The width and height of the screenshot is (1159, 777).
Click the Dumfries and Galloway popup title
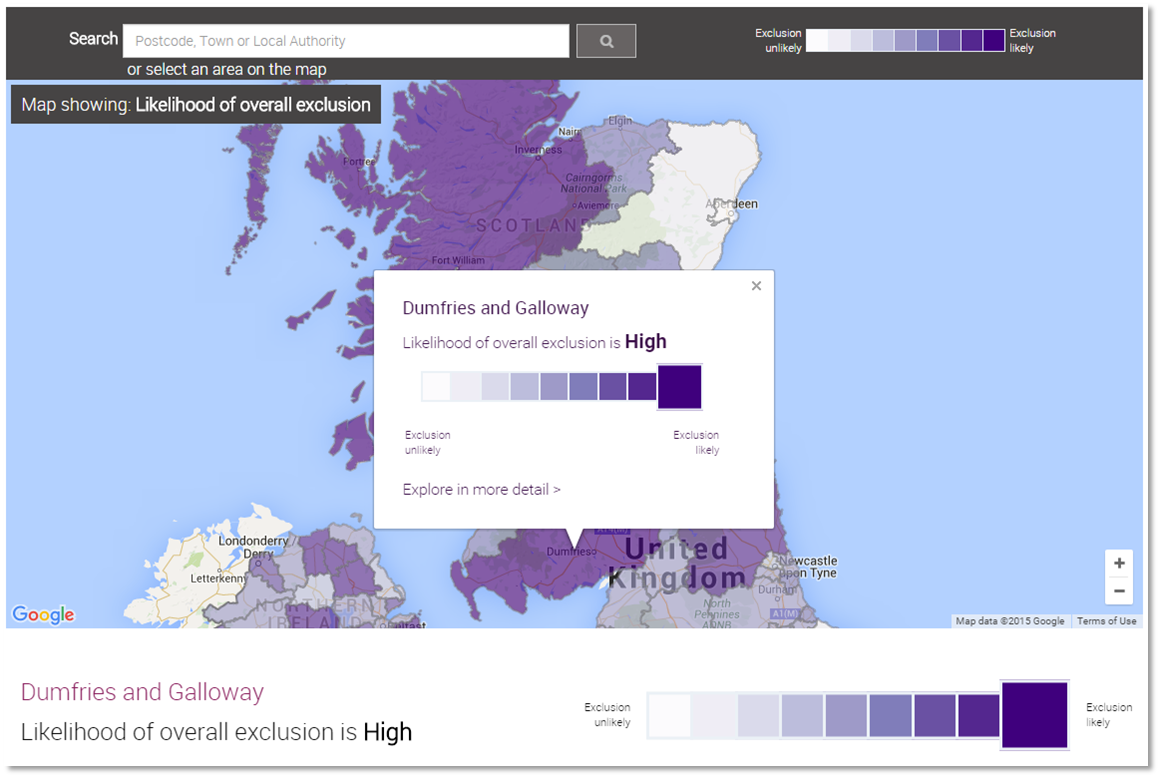(495, 308)
